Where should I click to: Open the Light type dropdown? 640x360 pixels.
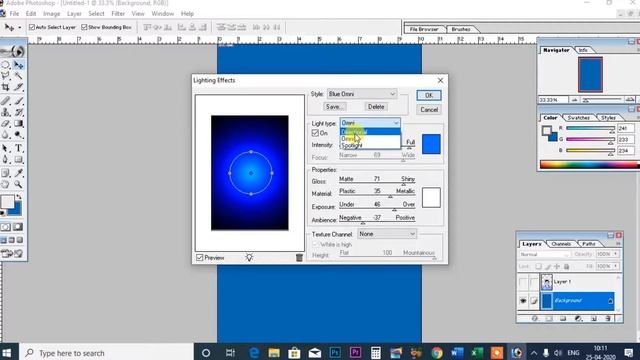(x=370, y=123)
